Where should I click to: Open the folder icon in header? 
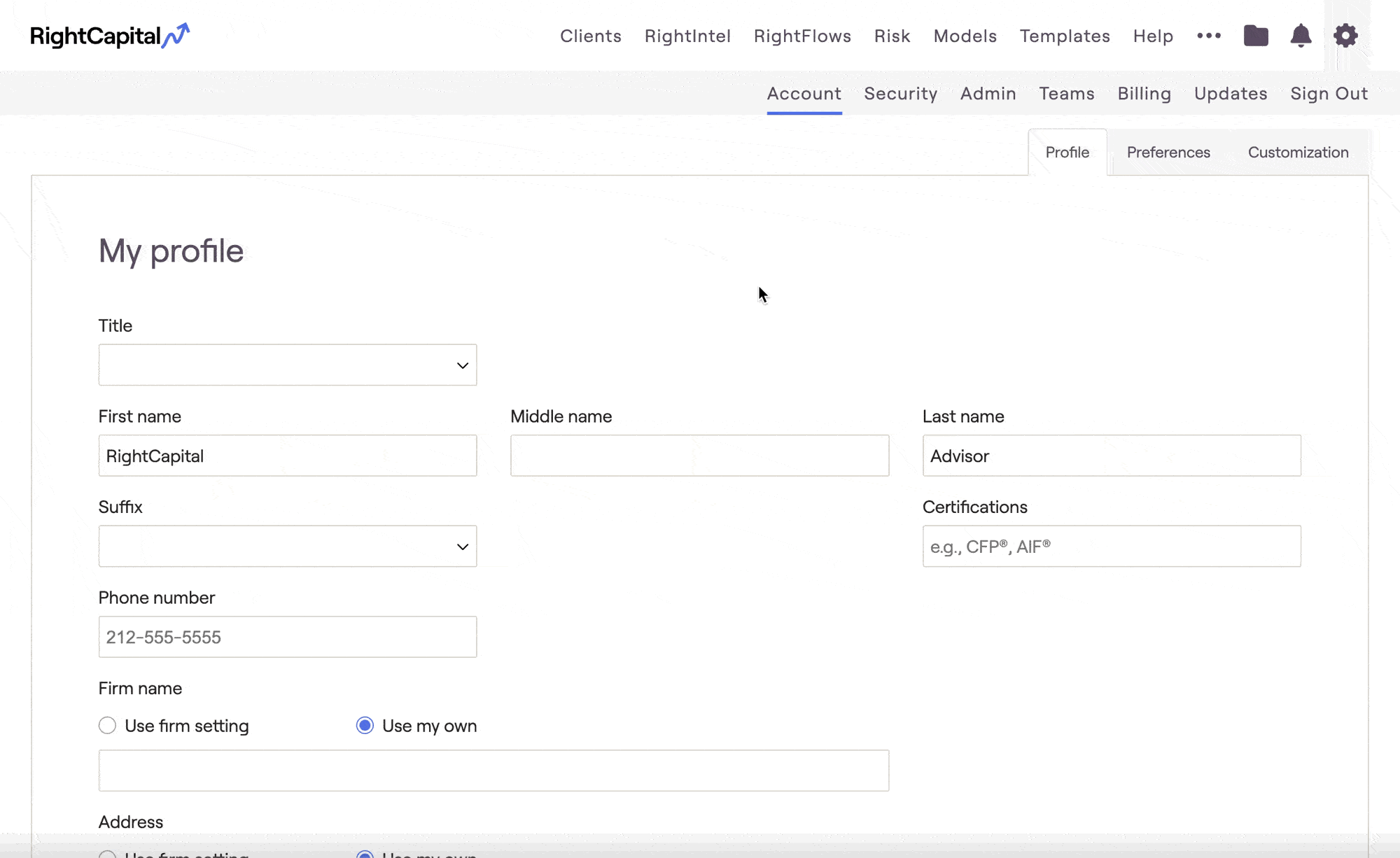pos(1256,36)
